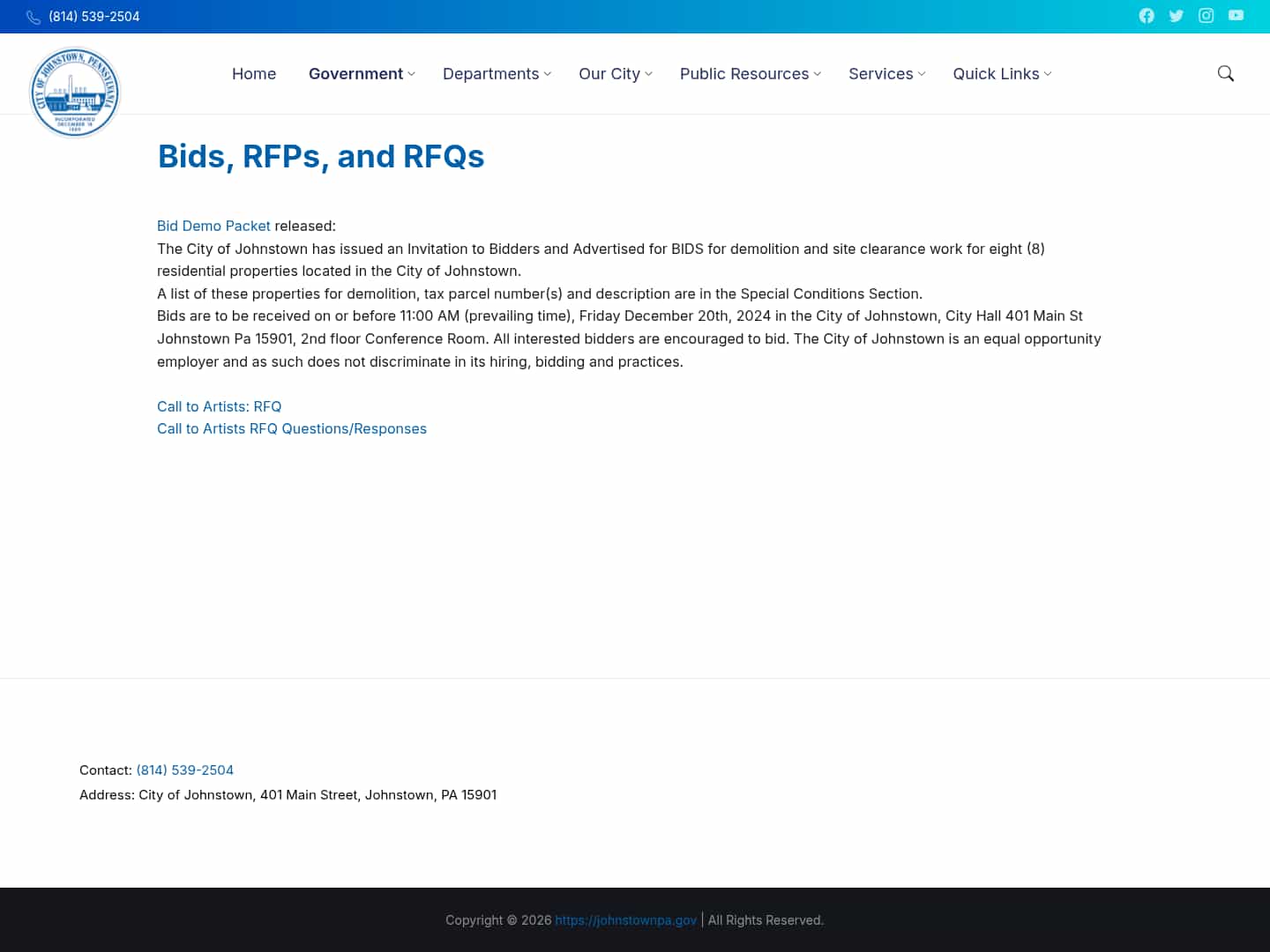
Task: Open the Quick Links dropdown
Action: coord(997,74)
